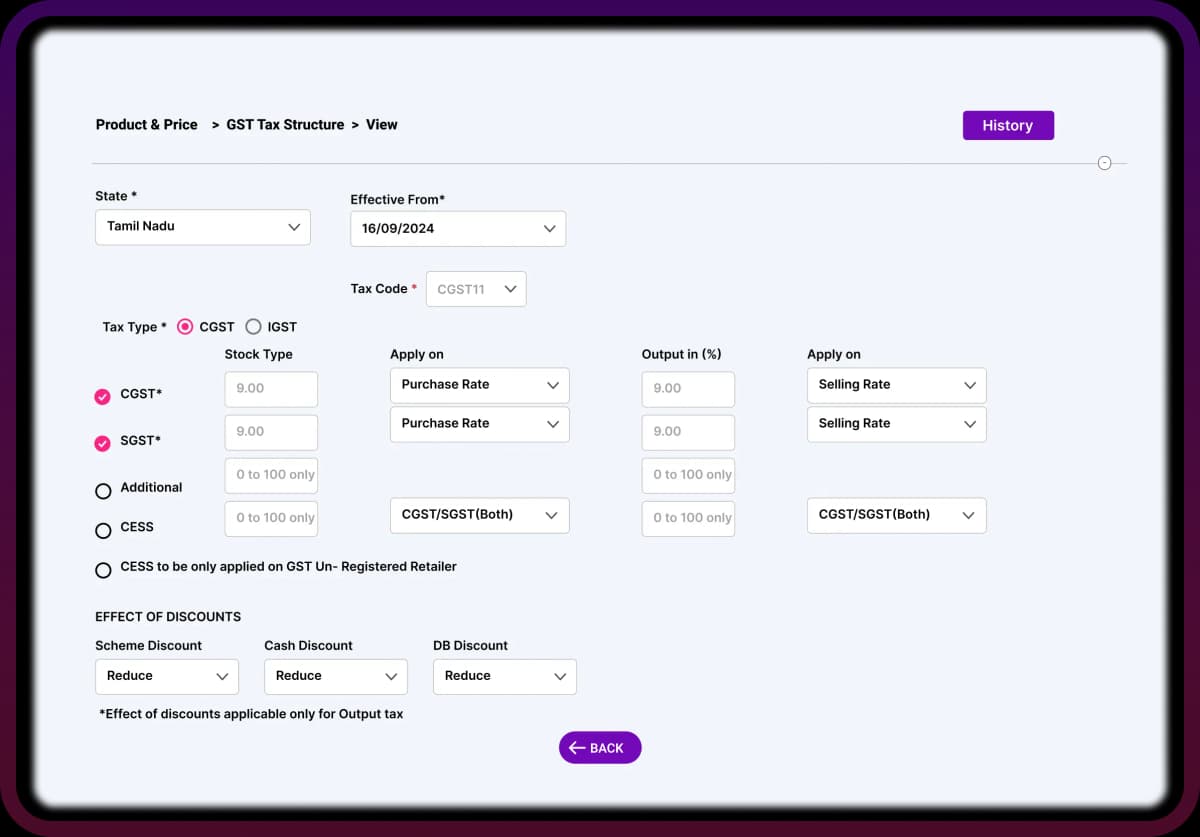The width and height of the screenshot is (1200, 837).
Task: Open the State dropdown showing Tamil Nadu
Action: (x=203, y=227)
